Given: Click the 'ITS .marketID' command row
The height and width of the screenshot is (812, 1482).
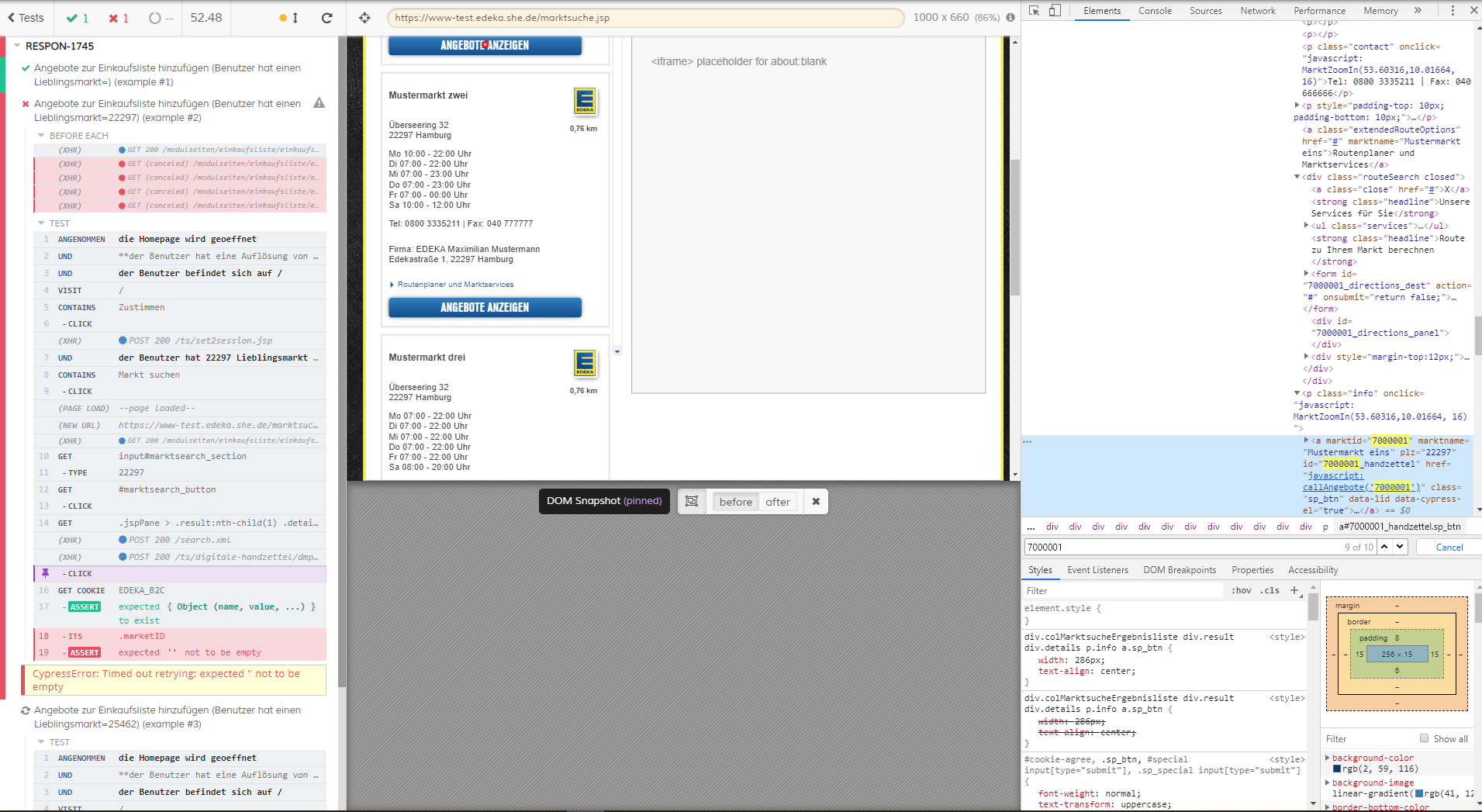Looking at the screenshot, I should 180,636.
